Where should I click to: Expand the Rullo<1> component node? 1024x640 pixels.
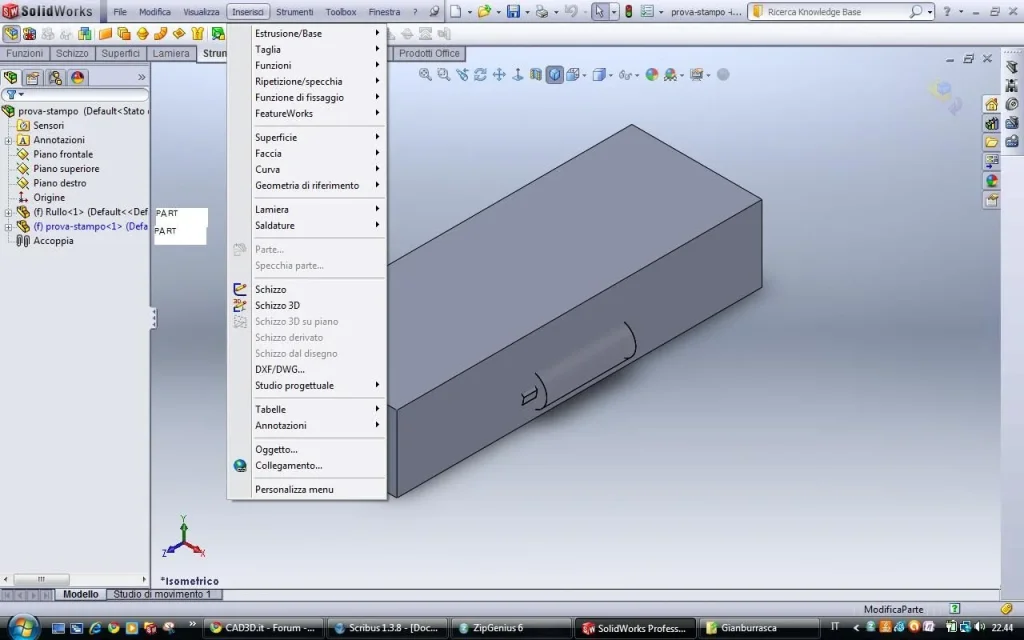click(x=8, y=212)
